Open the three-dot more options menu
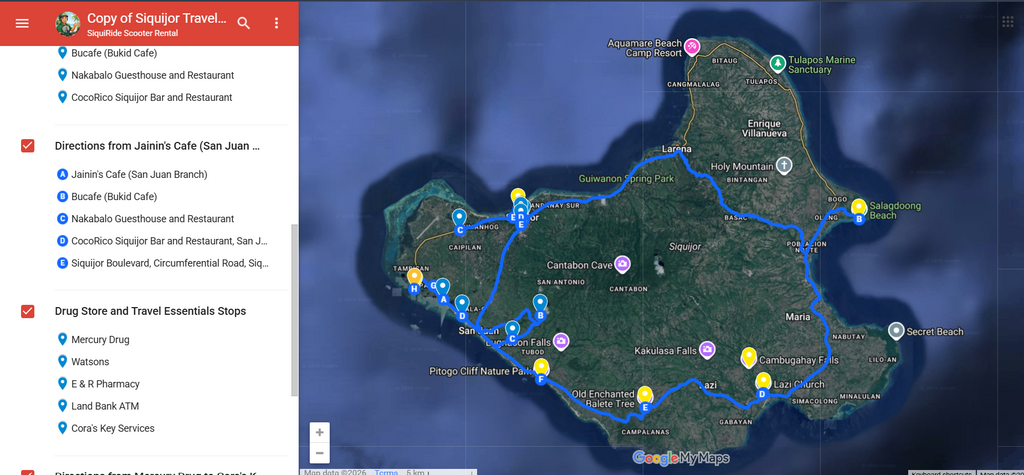The image size is (1024, 475). [x=276, y=24]
